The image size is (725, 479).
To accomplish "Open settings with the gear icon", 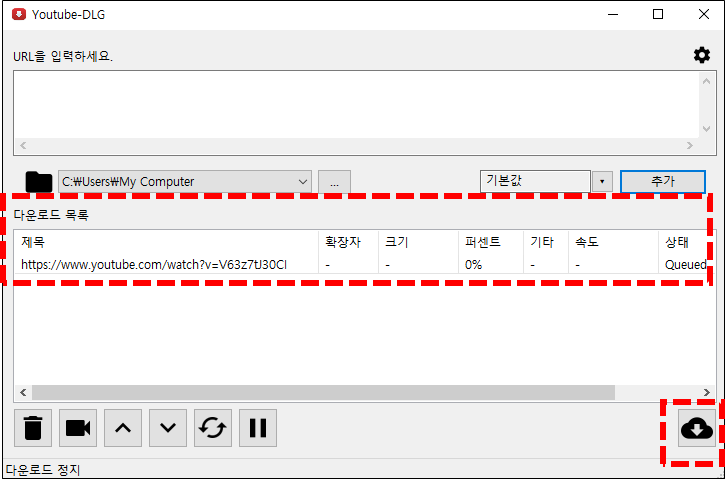I will (x=702, y=55).
